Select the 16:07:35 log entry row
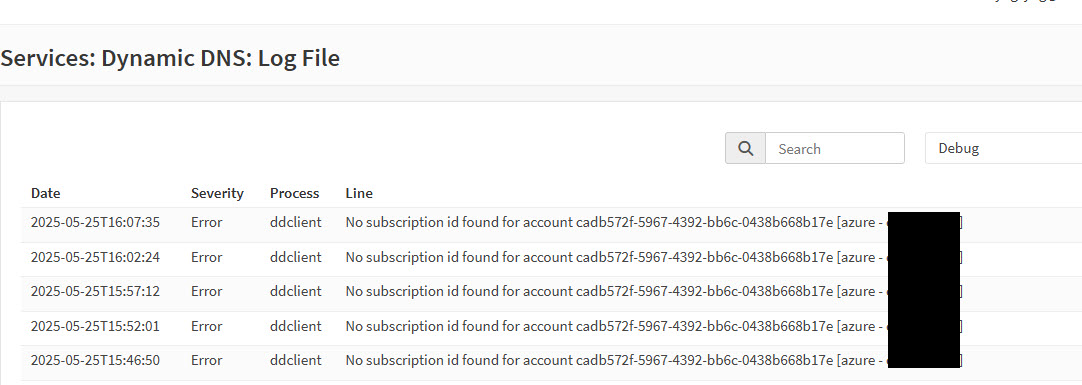 pyautogui.click(x=551, y=223)
